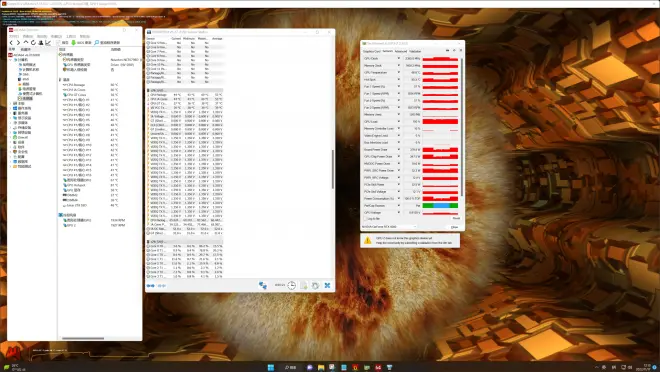Click GPU-Z refresh icon
The width and height of the screenshot is (660, 372).
point(454,50)
